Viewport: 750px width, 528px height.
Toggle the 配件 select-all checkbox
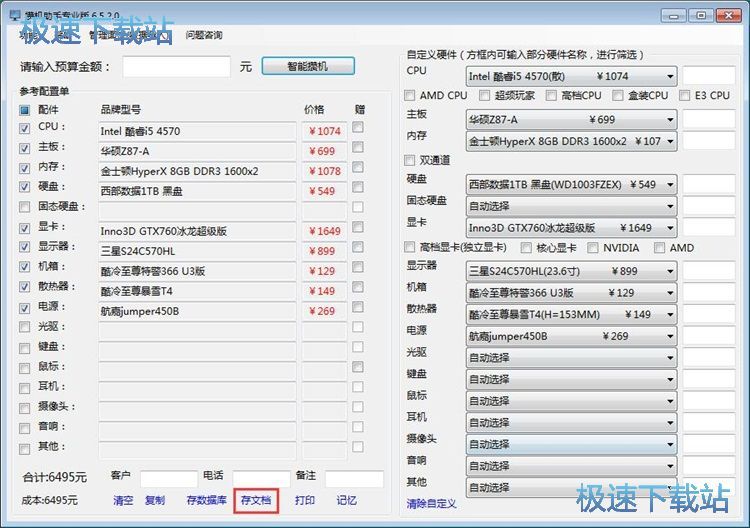click(24, 110)
